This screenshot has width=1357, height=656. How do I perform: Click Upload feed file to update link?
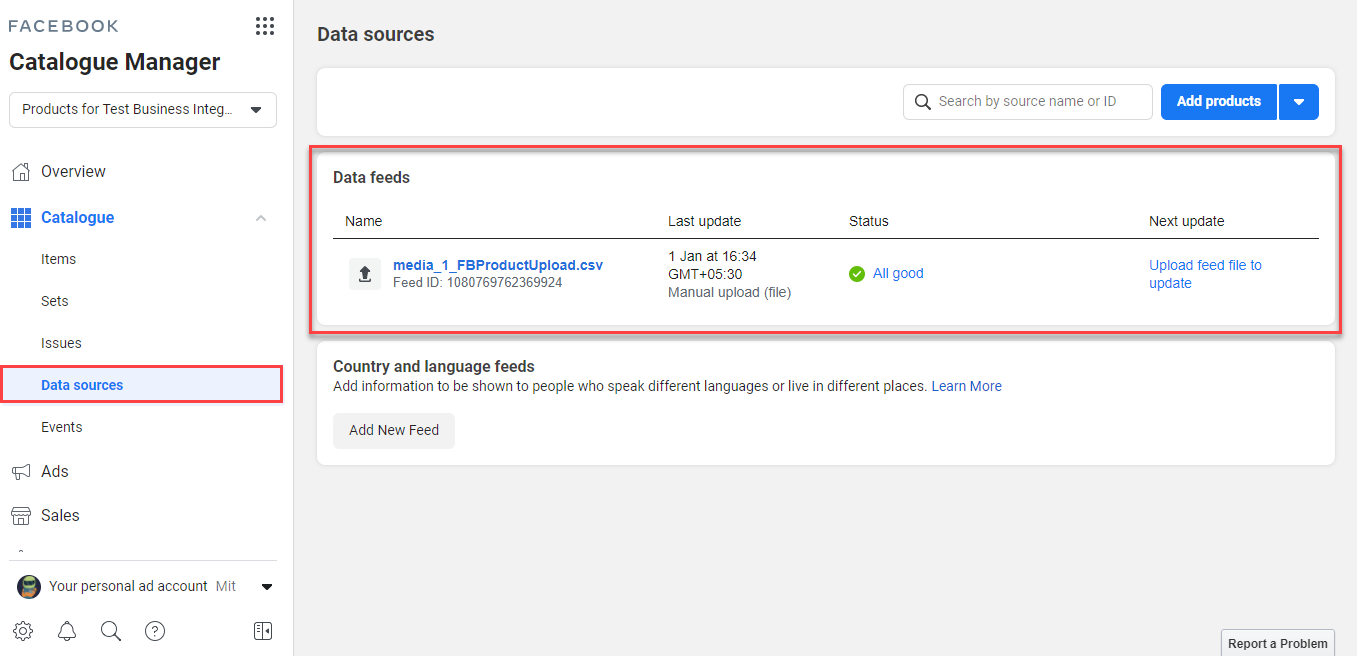pyautogui.click(x=1205, y=274)
